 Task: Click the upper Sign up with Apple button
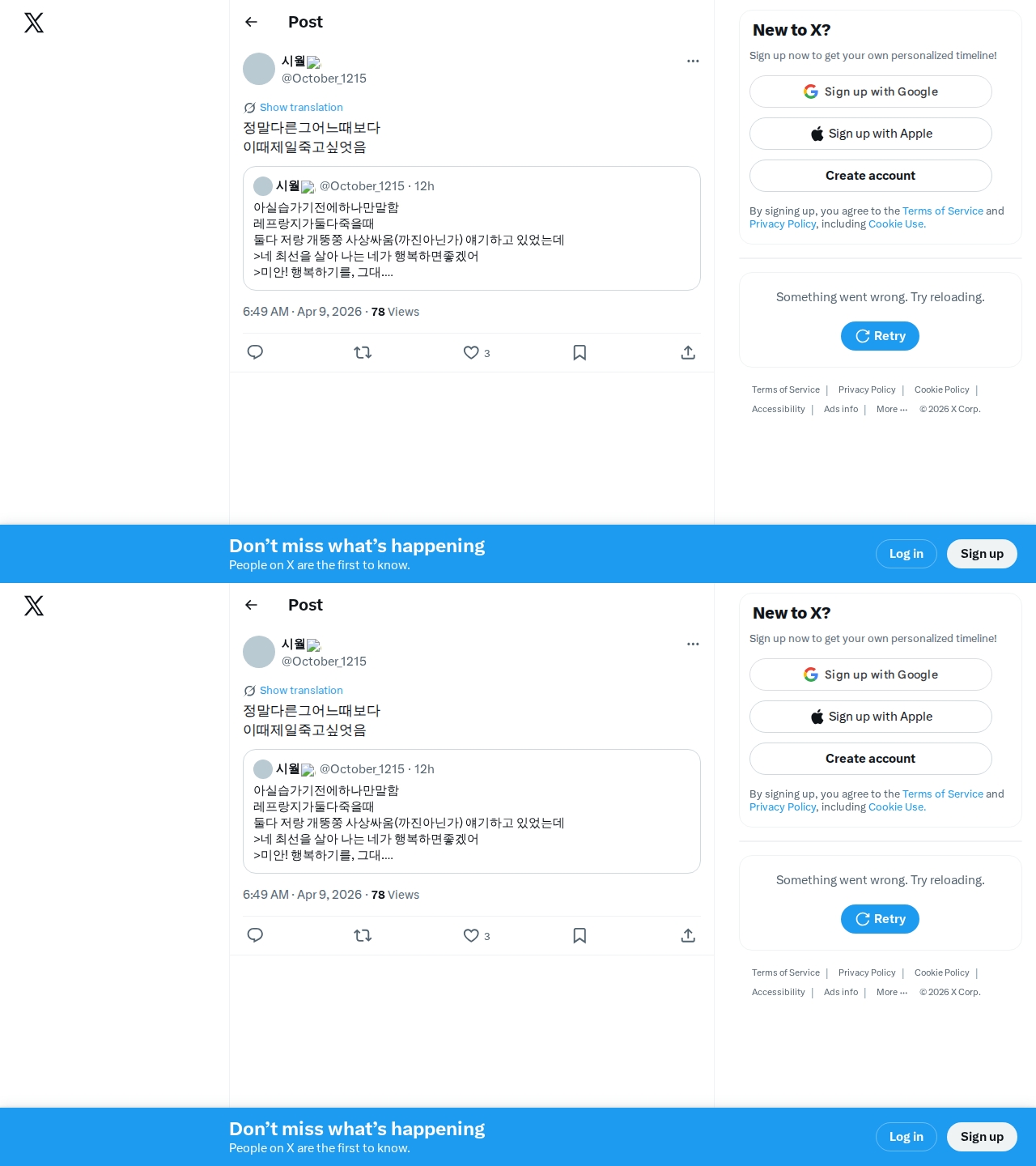871,134
